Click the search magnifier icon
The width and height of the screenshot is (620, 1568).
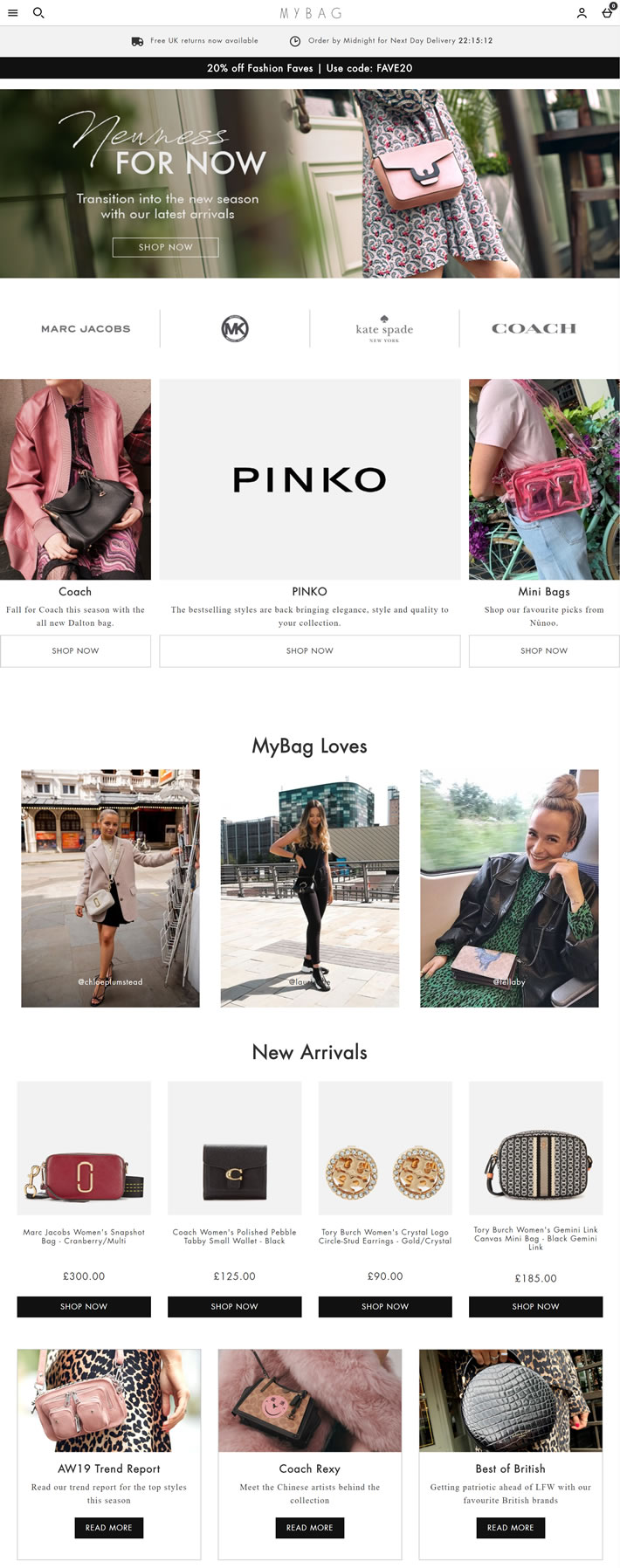point(38,13)
